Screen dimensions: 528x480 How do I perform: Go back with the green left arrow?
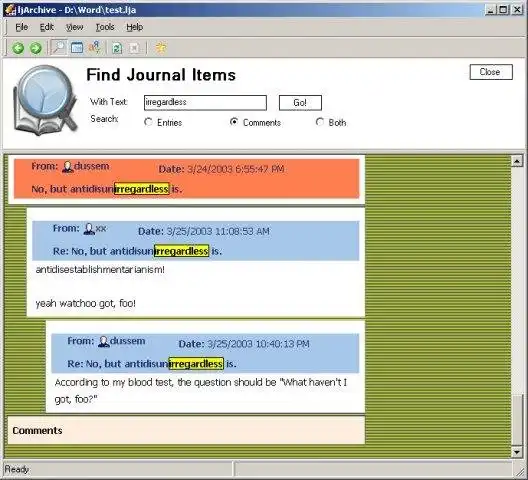click(18, 48)
